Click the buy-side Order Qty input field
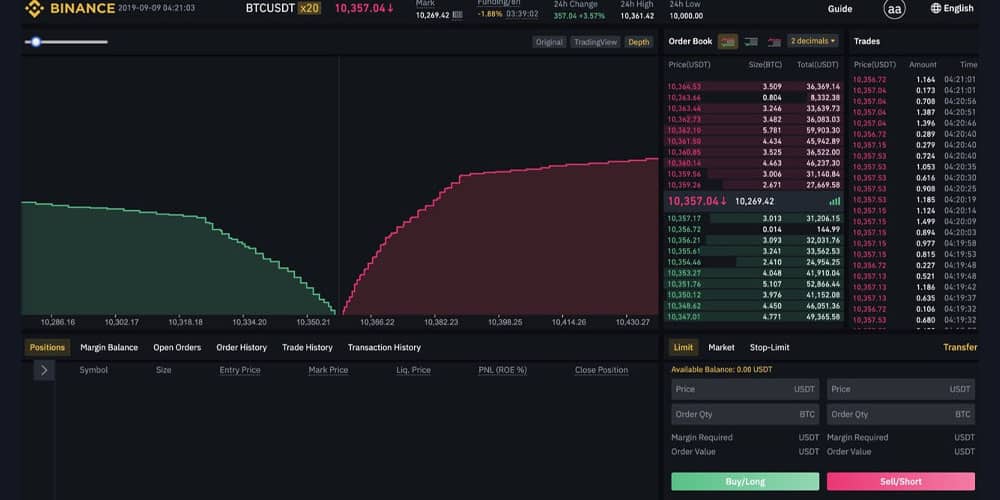The height and width of the screenshot is (500, 1000). [x=745, y=415]
